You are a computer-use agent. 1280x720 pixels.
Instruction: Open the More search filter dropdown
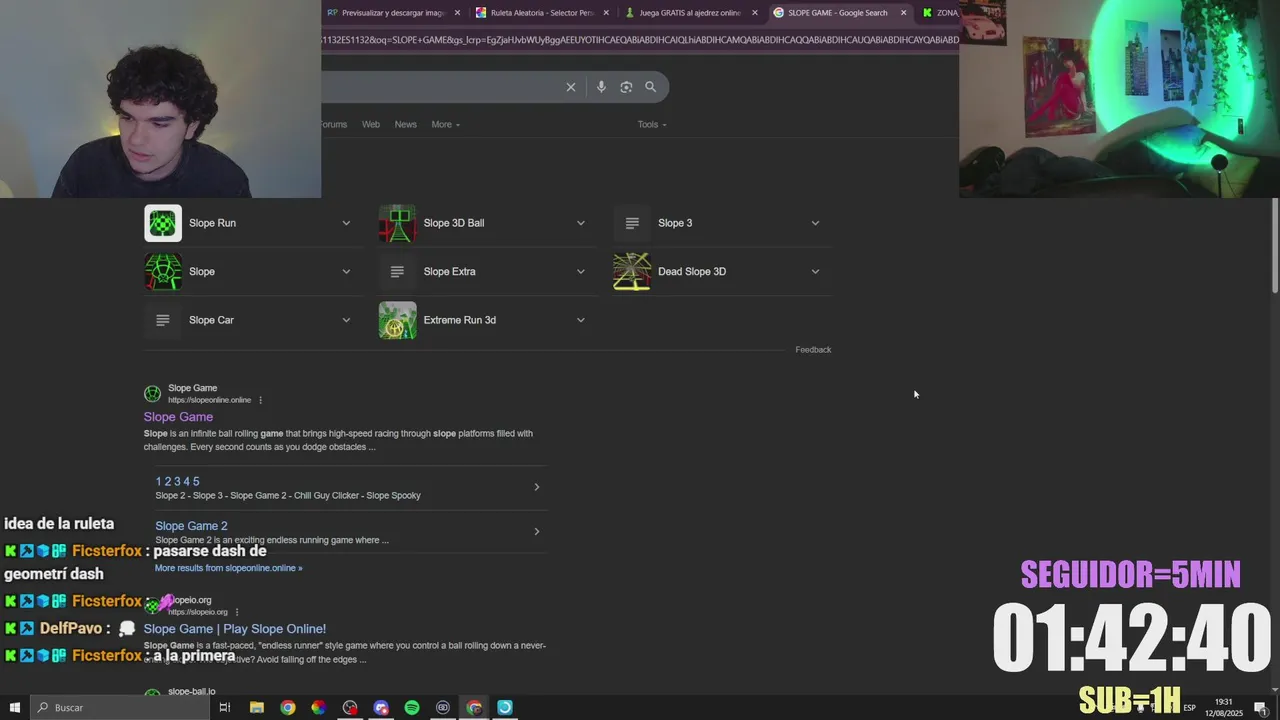click(445, 124)
